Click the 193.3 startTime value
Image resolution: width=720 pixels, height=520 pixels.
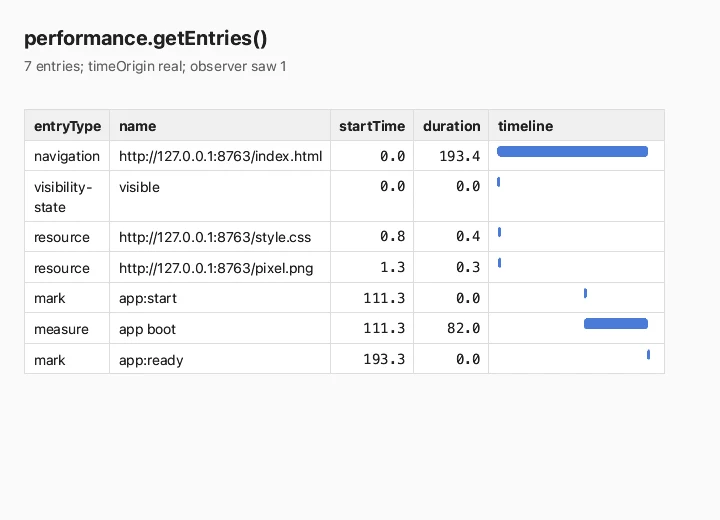click(x=384, y=359)
